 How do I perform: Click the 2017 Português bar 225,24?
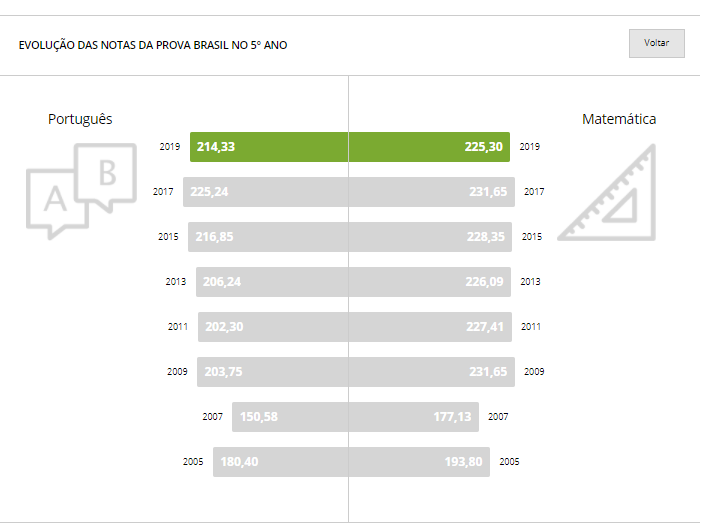click(x=265, y=192)
